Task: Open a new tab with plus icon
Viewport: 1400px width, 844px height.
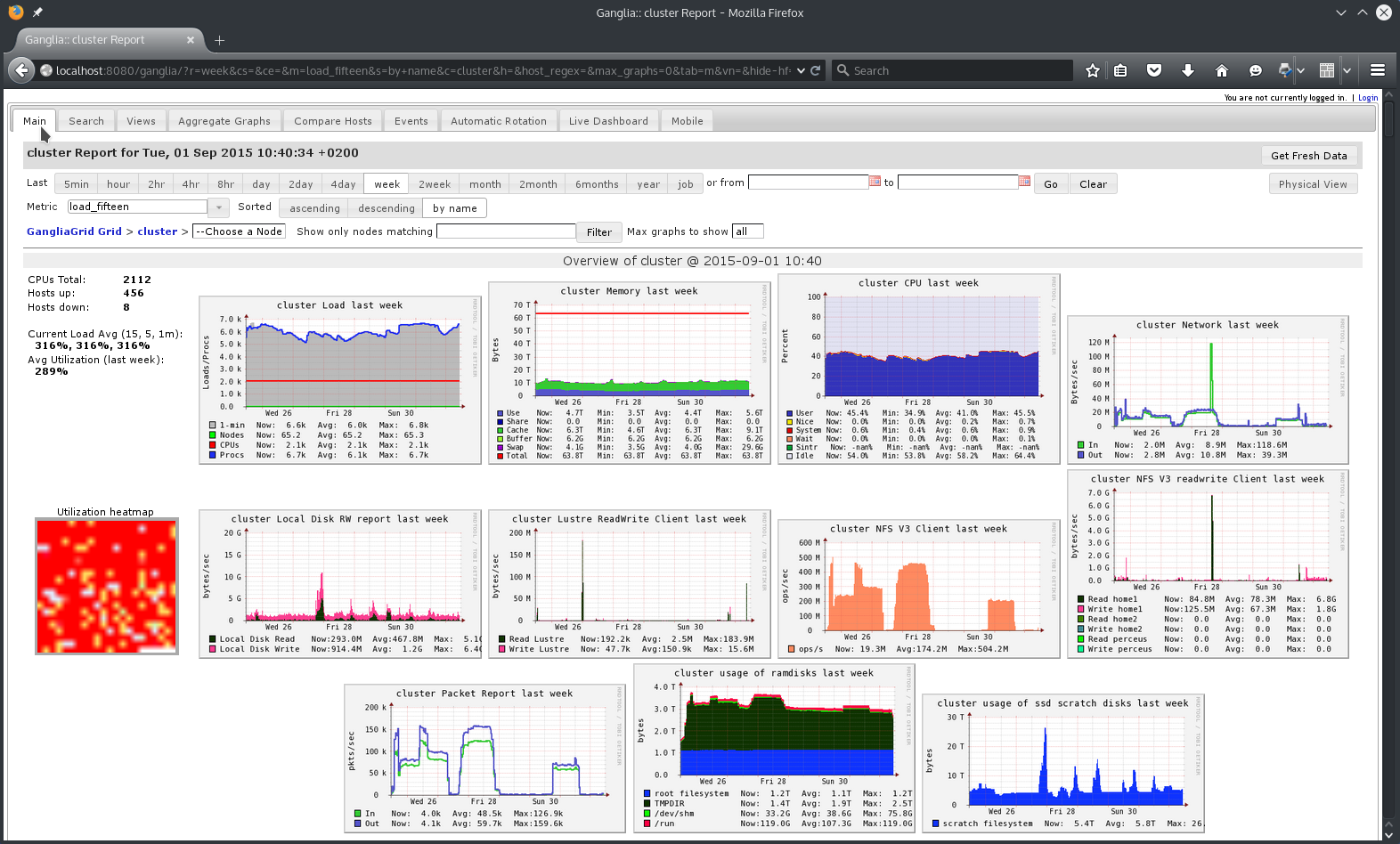Action: [219, 40]
